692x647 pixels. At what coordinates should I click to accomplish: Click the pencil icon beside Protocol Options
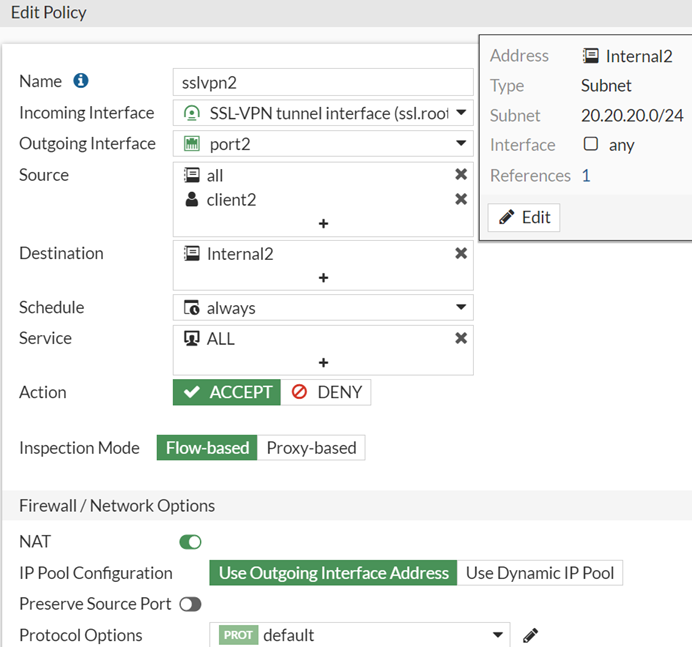(x=531, y=636)
